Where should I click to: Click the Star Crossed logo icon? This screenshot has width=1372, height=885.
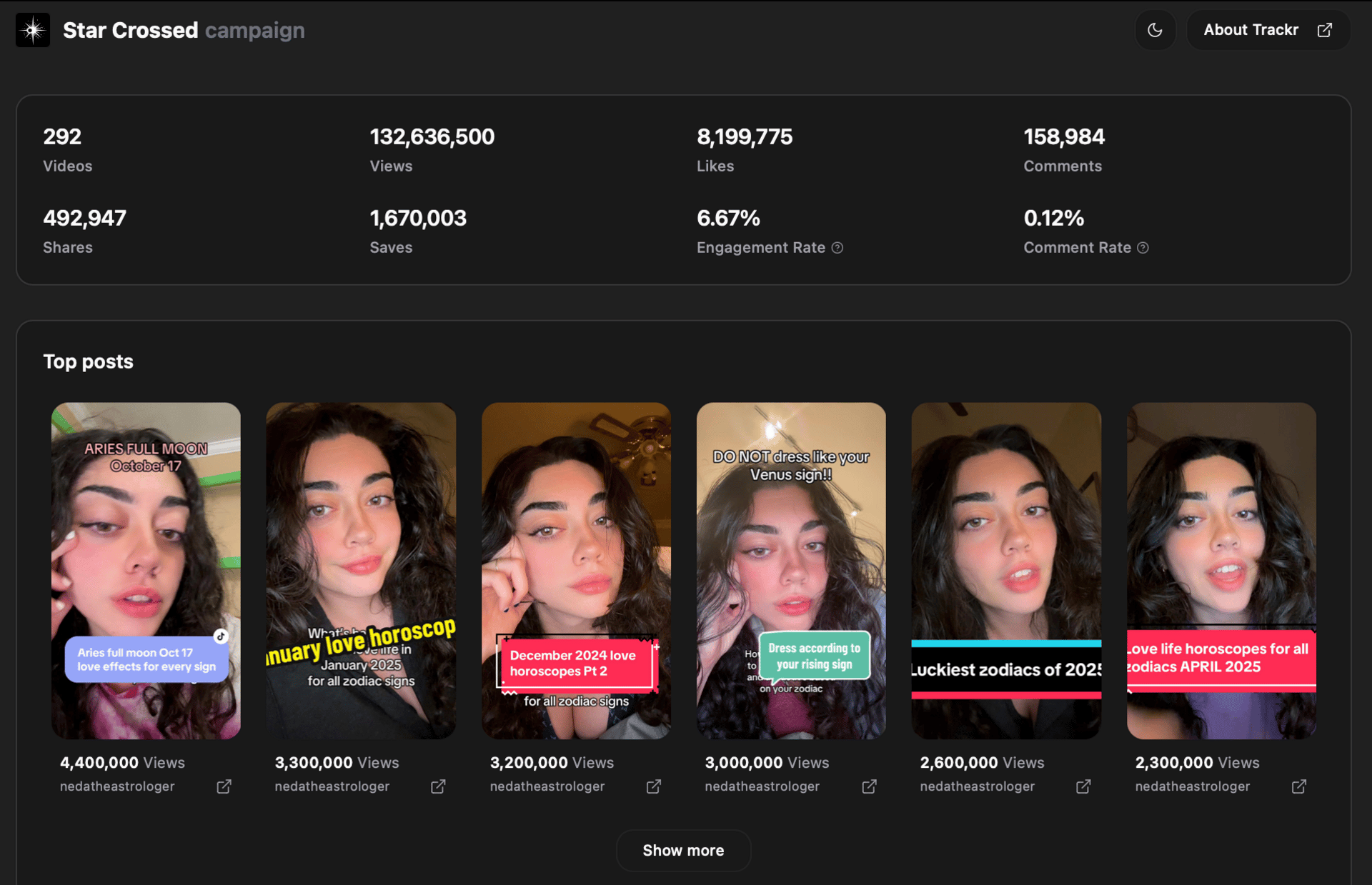(x=33, y=30)
